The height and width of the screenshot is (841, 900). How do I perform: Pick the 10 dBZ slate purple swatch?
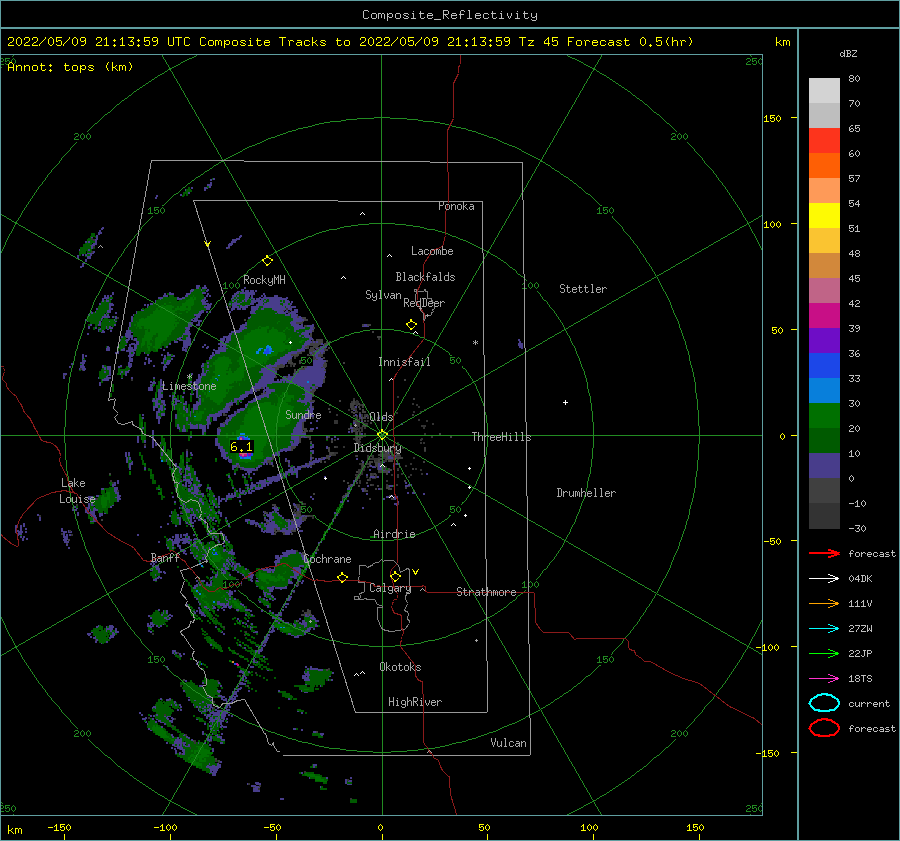click(x=824, y=466)
